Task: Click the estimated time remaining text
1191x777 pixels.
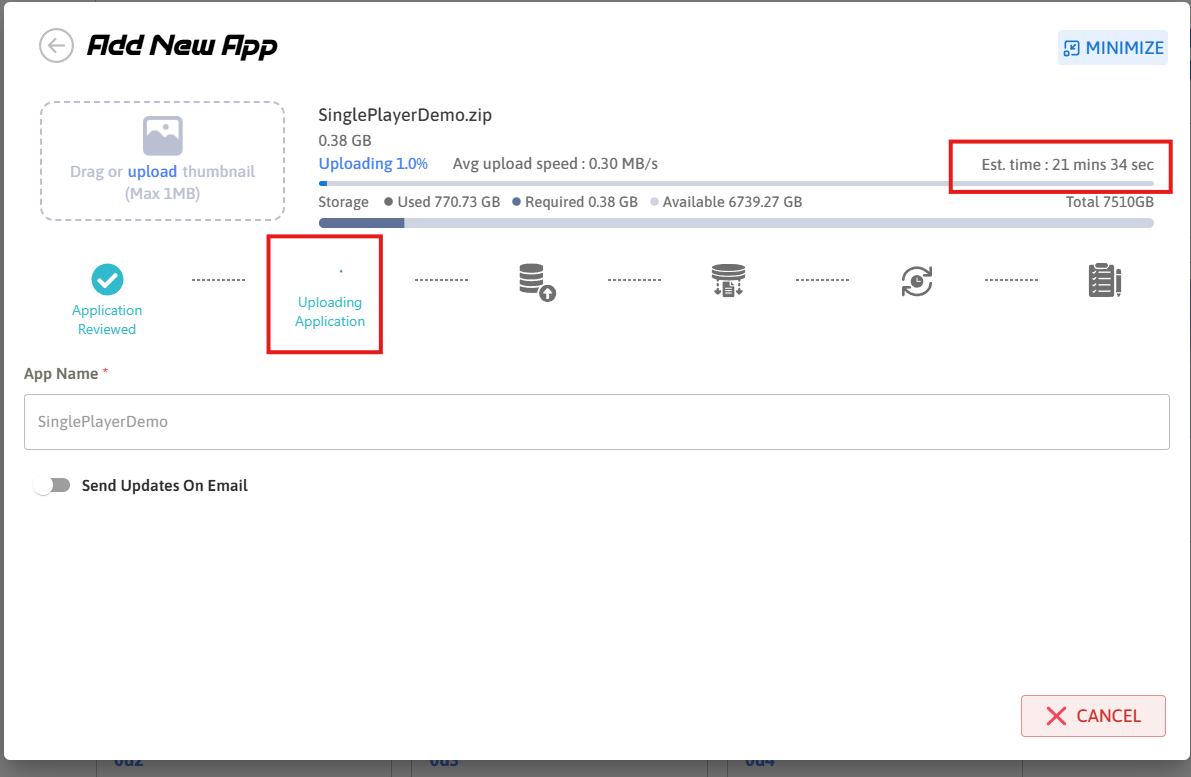Action: [1067, 164]
